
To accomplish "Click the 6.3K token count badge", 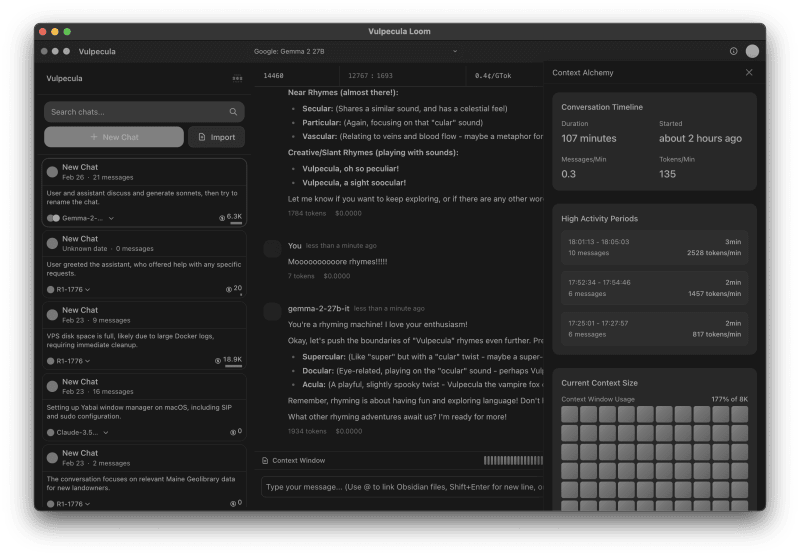I will coord(231,217).
